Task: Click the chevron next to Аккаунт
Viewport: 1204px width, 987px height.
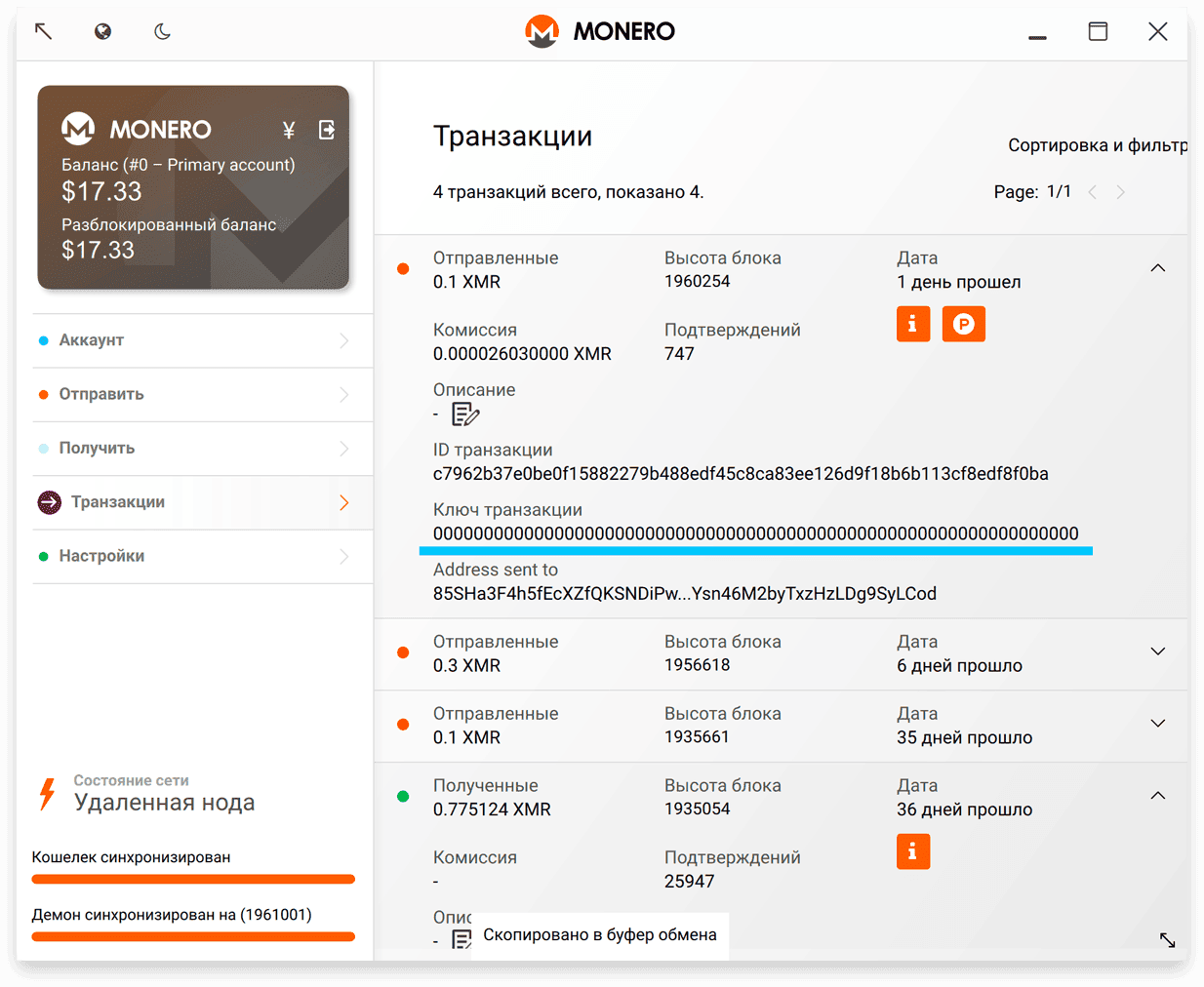Action: [x=344, y=340]
